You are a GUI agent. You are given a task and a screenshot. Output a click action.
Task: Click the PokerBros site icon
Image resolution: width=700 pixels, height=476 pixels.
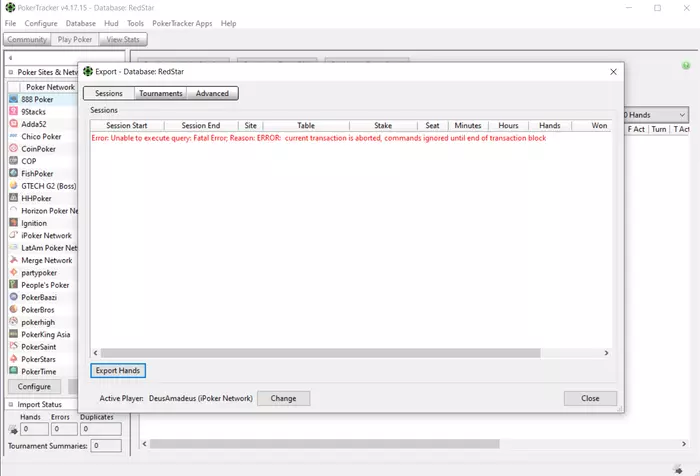tap(14, 309)
